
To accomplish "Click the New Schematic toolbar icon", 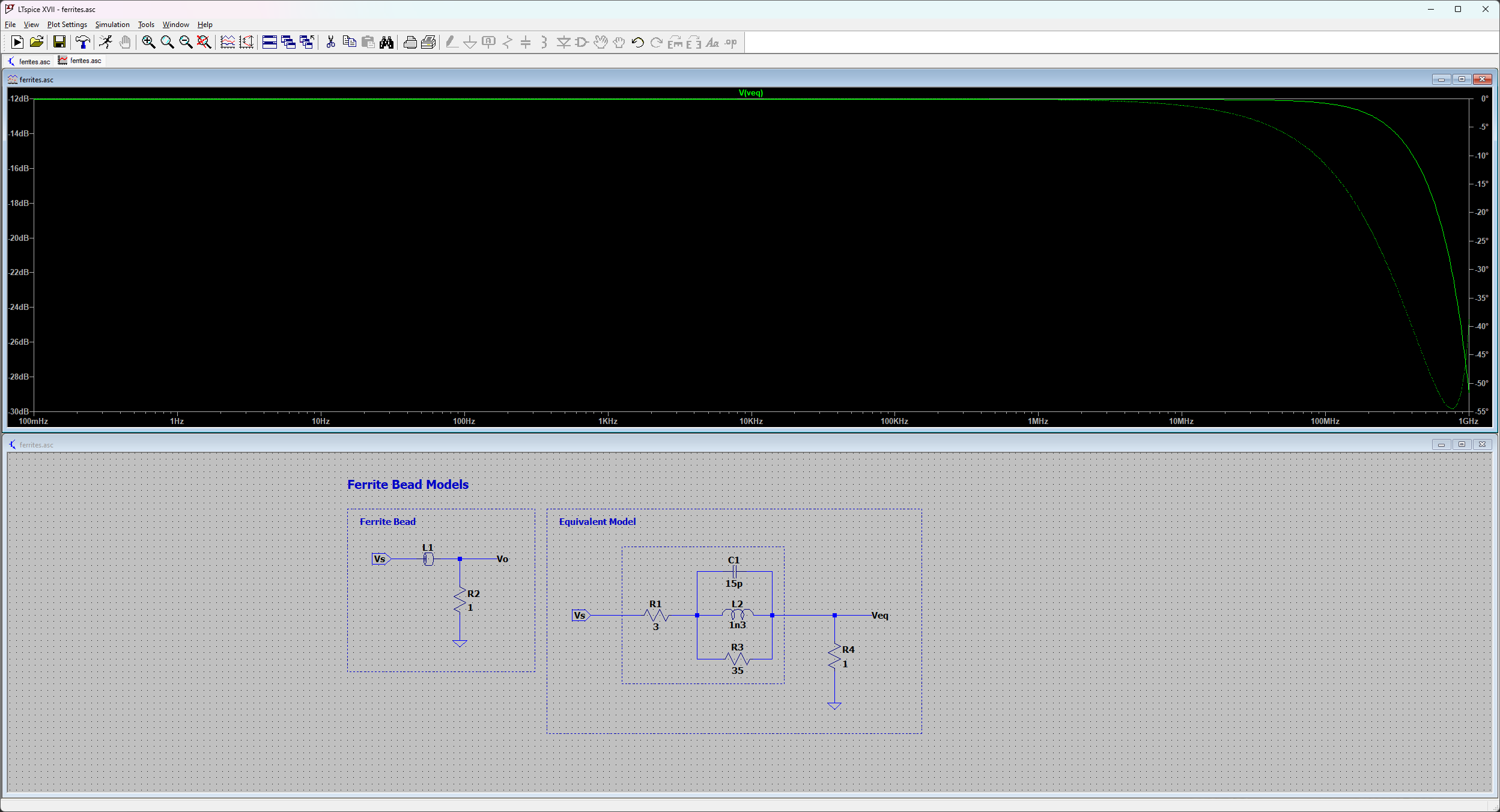I will [x=17, y=42].
